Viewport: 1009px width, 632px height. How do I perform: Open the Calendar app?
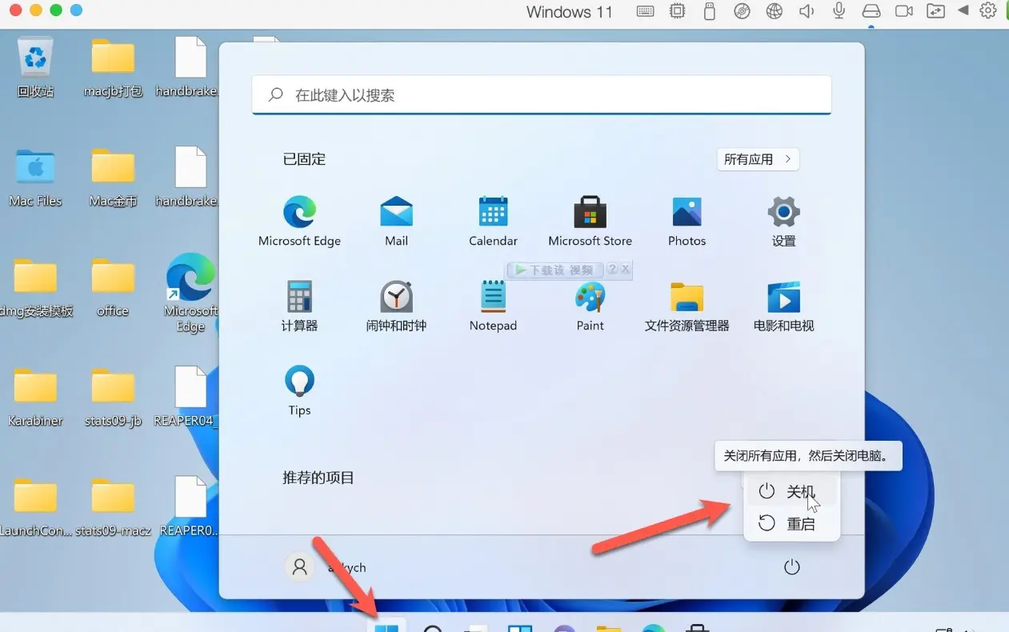493,221
